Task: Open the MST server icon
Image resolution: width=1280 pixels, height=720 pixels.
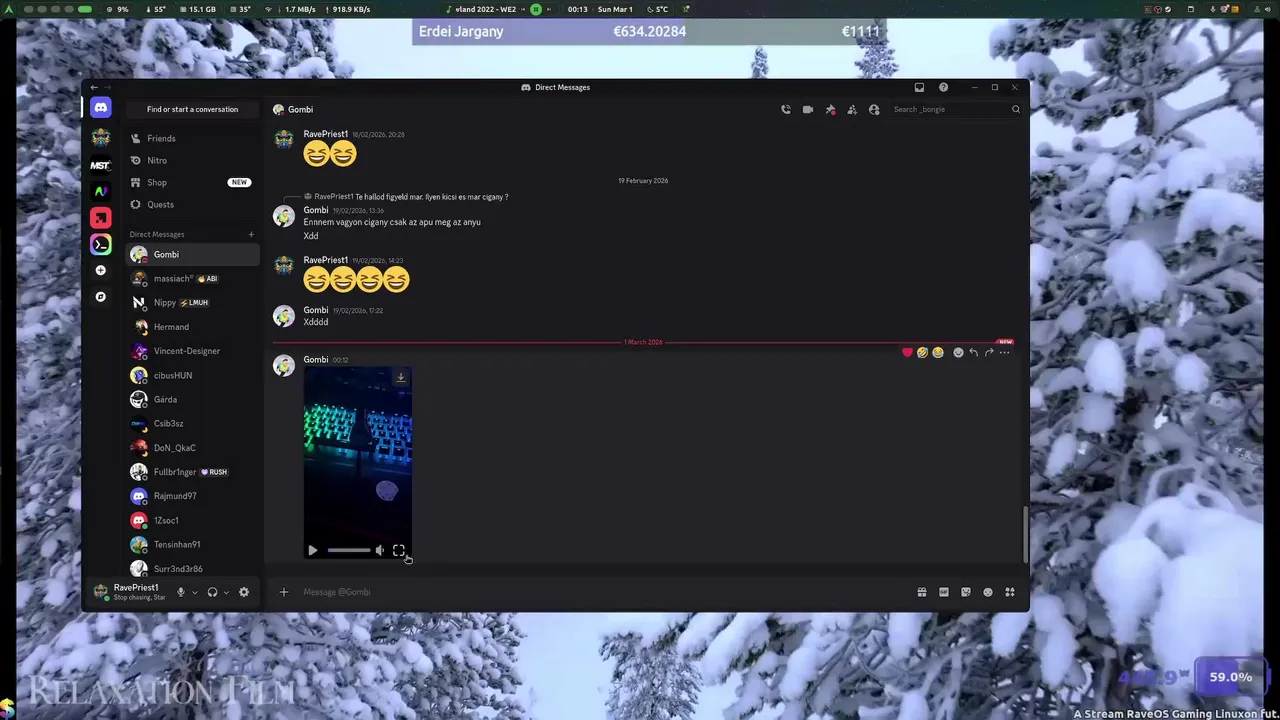Action: point(100,165)
